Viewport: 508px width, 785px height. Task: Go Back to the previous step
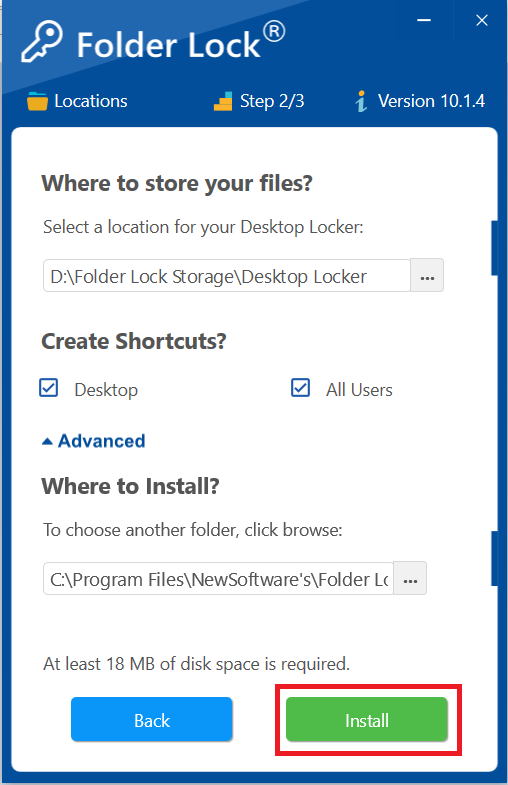click(x=152, y=719)
